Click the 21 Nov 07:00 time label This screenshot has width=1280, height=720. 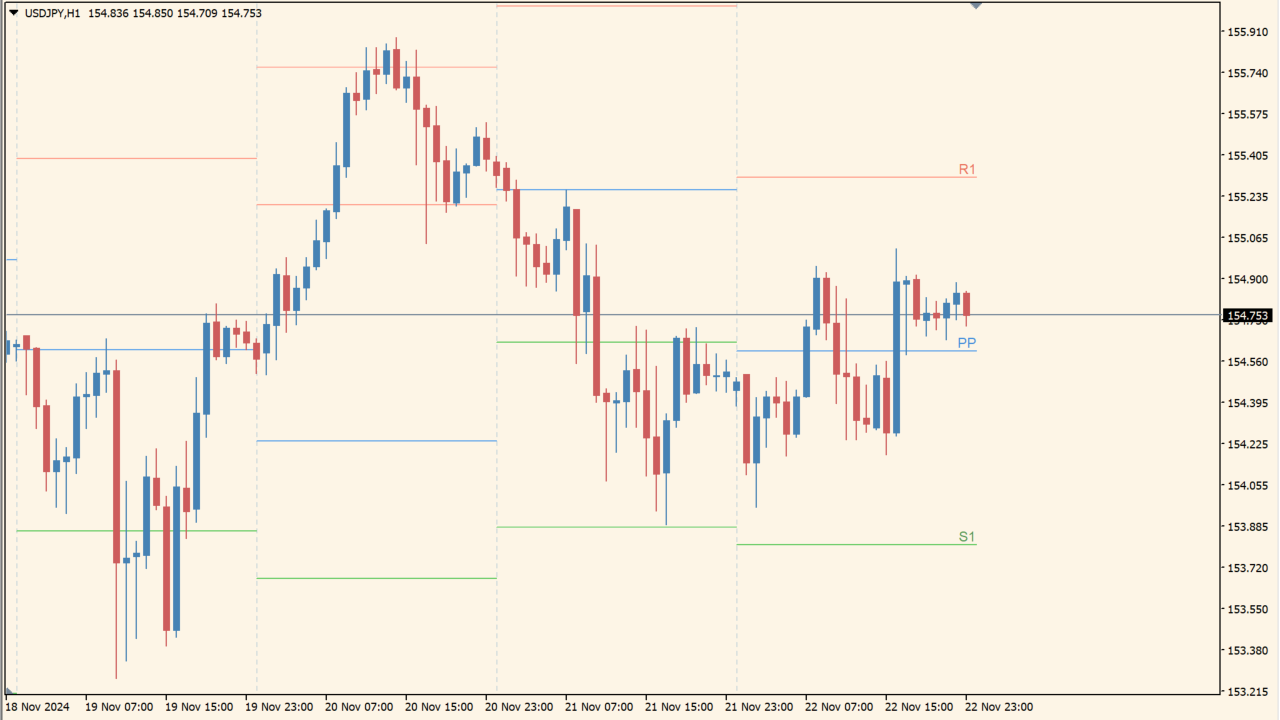pyautogui.click(x=599, y=707)
